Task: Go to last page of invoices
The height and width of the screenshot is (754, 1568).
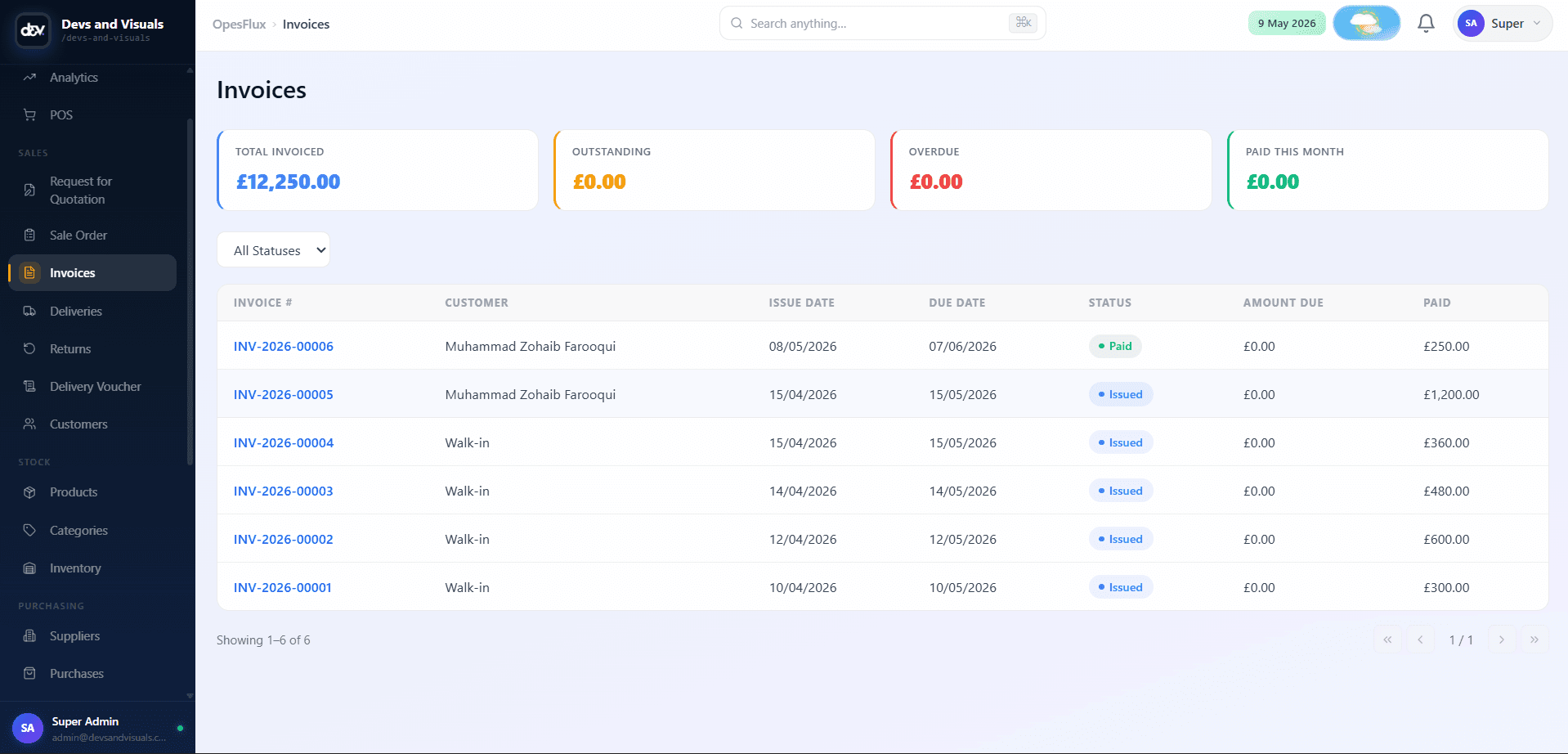Action: click(x=1534, y=640)
